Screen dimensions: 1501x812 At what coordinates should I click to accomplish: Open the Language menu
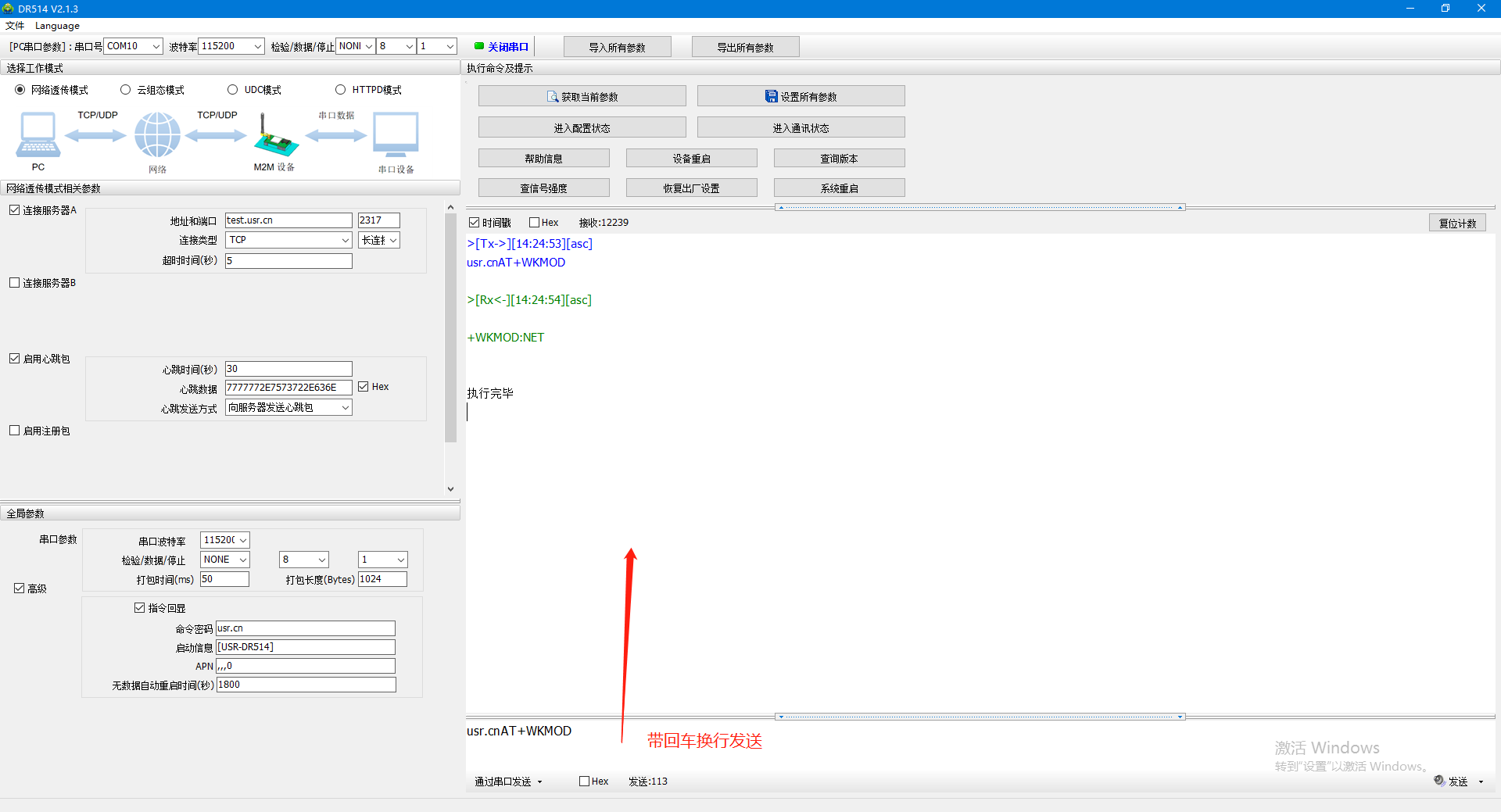(57, 26)
